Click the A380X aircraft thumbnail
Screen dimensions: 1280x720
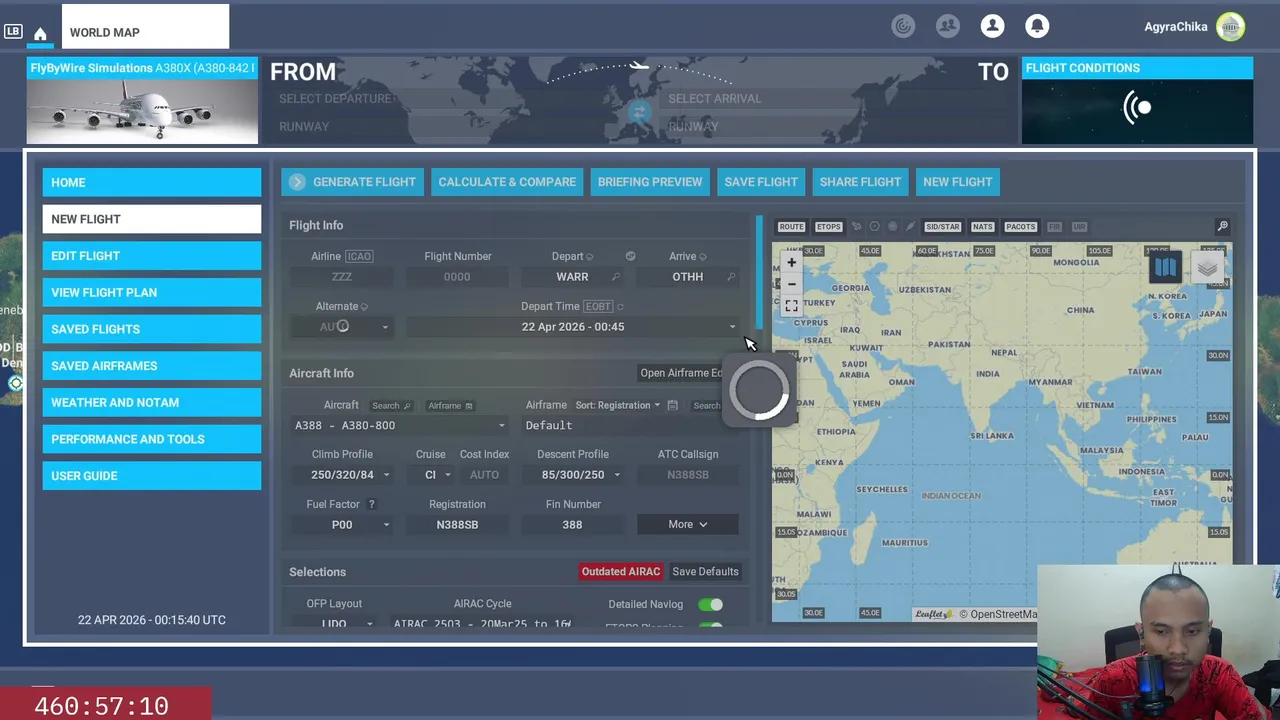click(142, 112)
